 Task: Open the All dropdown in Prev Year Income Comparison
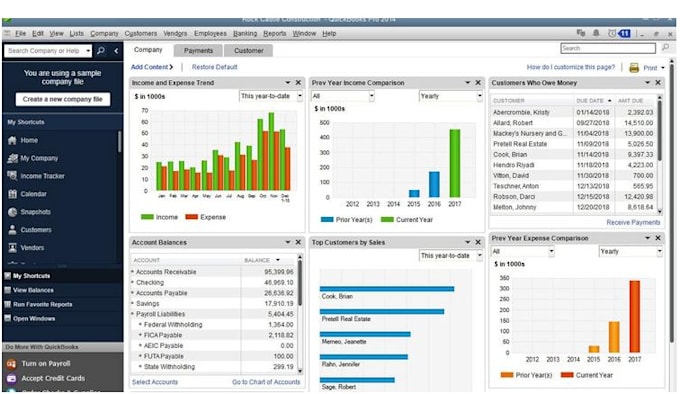point(343,96)
